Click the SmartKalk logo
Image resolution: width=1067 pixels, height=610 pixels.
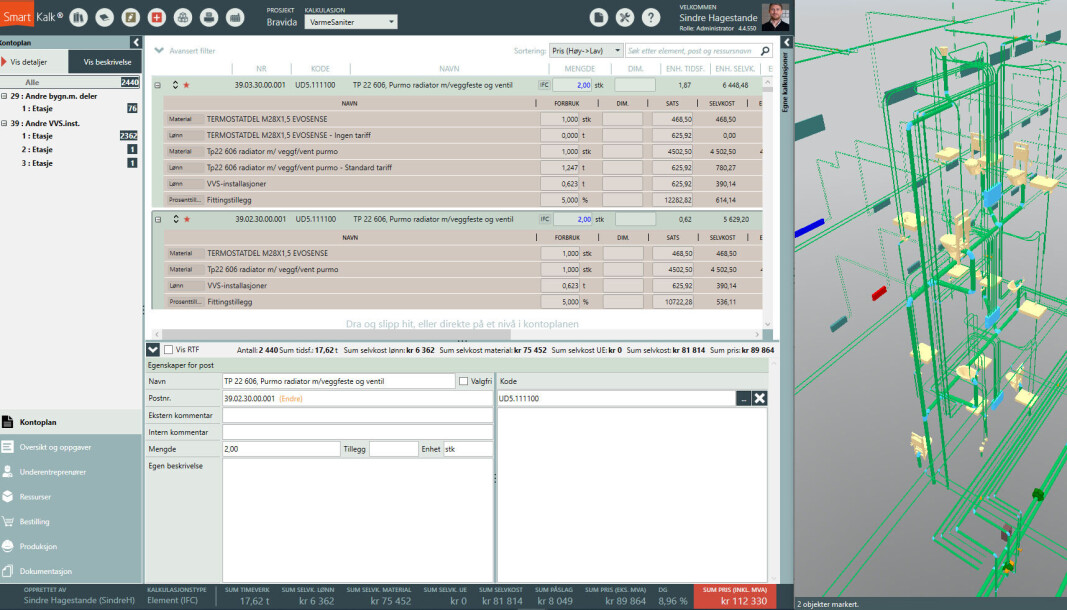coord(32,16)
